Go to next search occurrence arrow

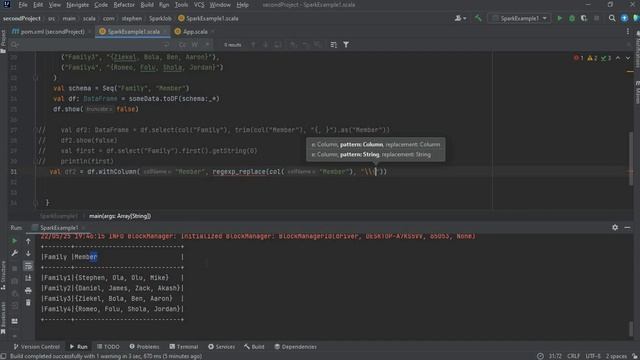pyautogui.click(x=265, y=45)
